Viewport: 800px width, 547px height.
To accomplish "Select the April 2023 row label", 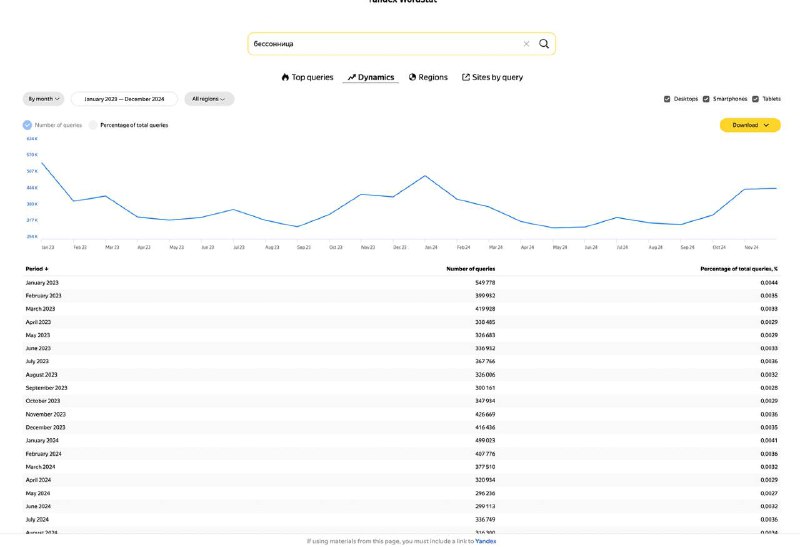I will click(38, 322).
